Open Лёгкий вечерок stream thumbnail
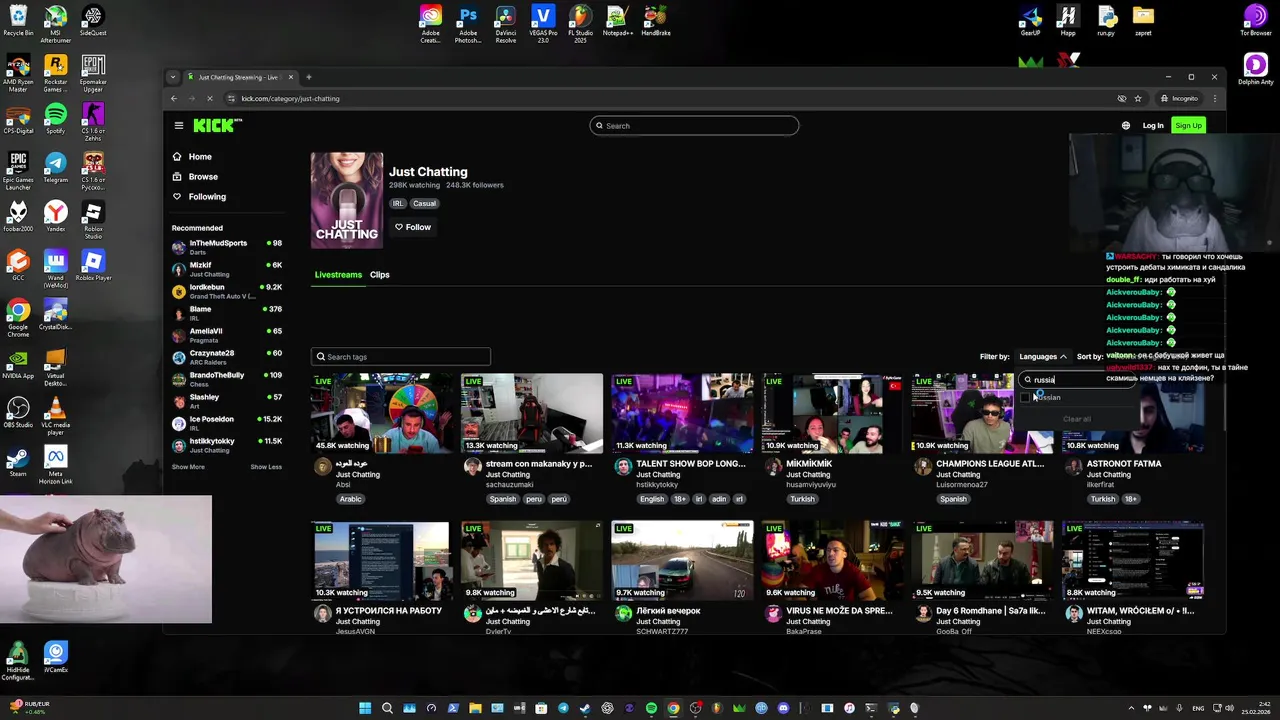1280x720 pixels. (682, 561)
